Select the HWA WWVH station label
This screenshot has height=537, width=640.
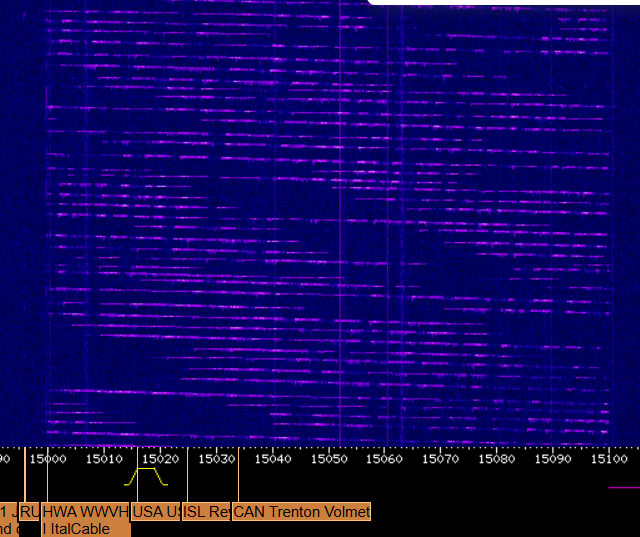85,511
